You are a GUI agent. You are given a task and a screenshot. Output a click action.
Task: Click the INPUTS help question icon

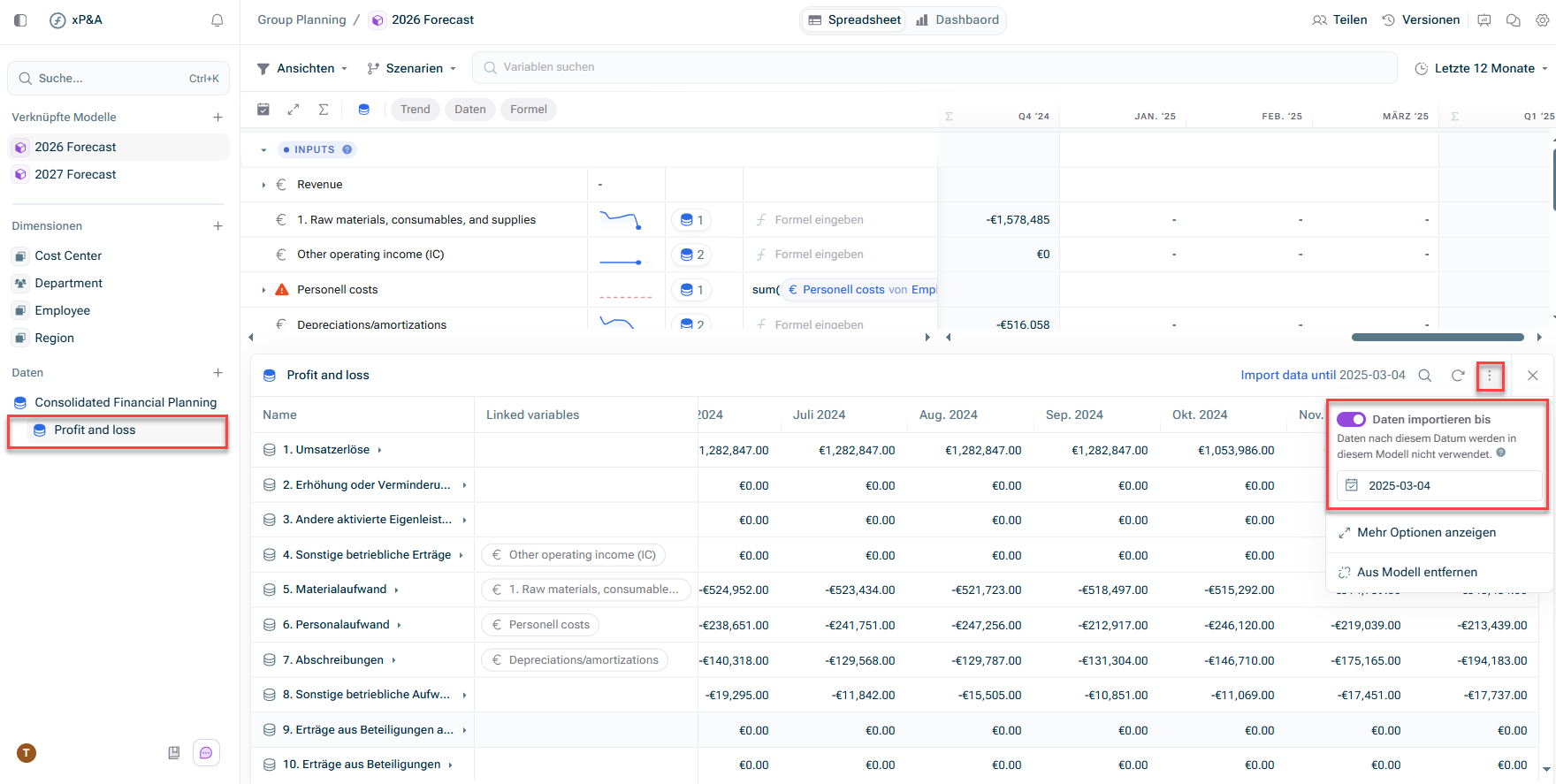[347, 149]
